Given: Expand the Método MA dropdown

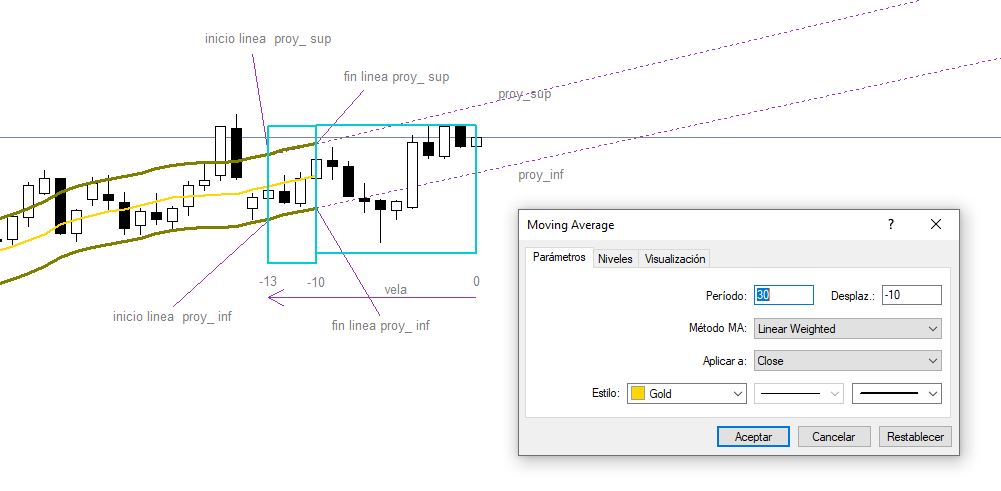Looking at the screenshot, I should coord(848,329).
